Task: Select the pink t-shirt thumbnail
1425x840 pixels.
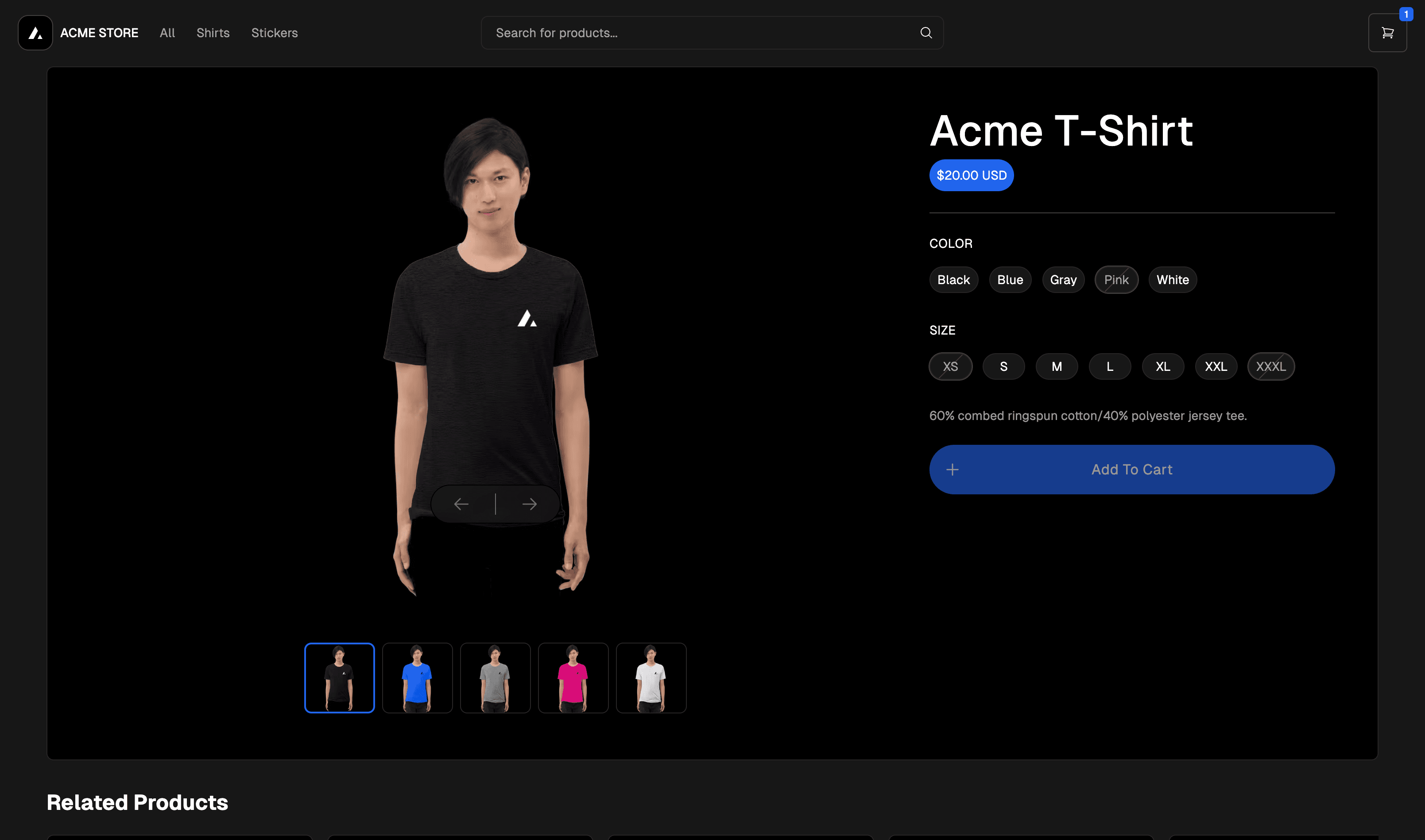Action: tap(573, 677)
